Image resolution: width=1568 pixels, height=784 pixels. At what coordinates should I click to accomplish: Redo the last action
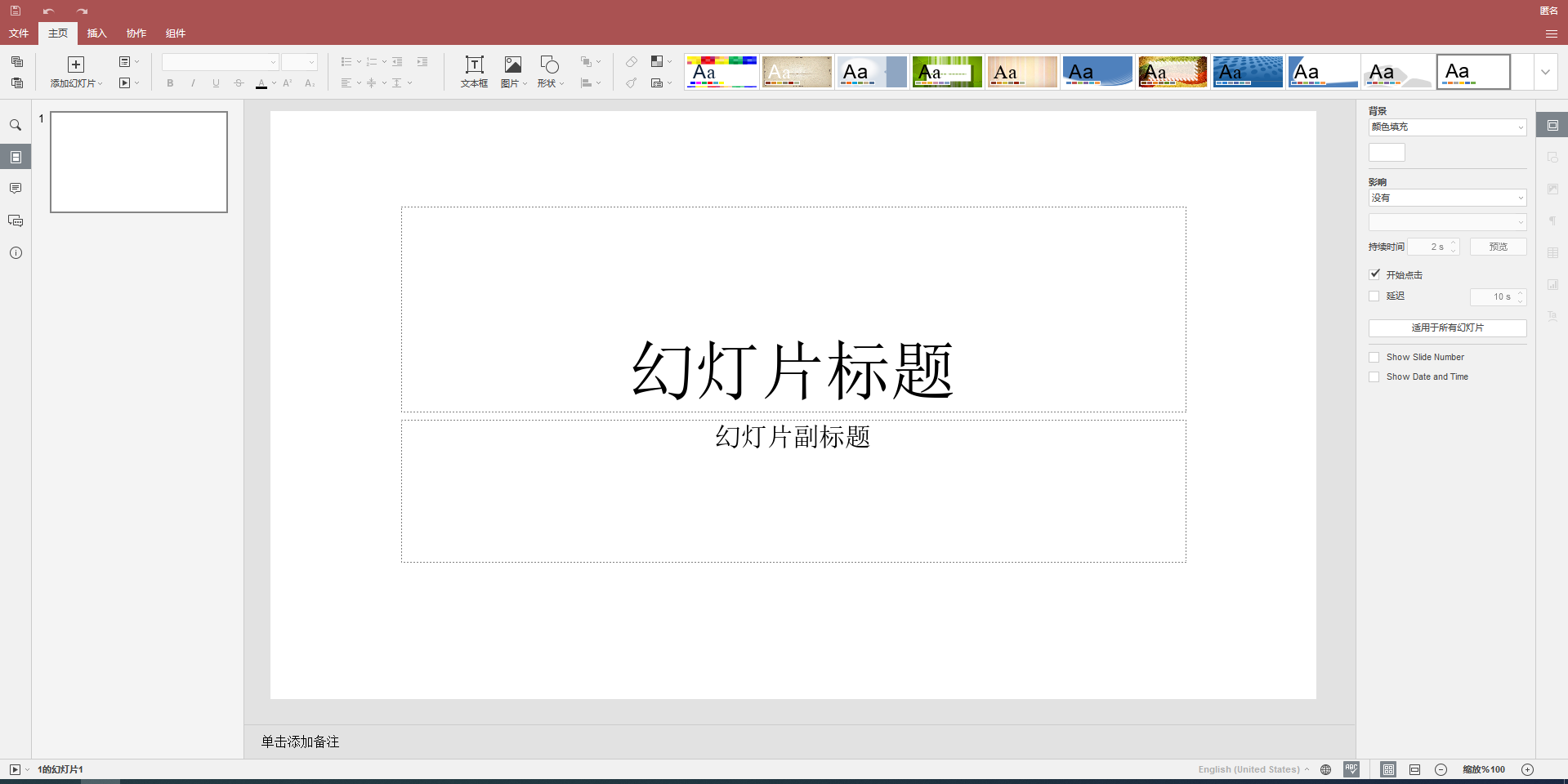point(82,11)
